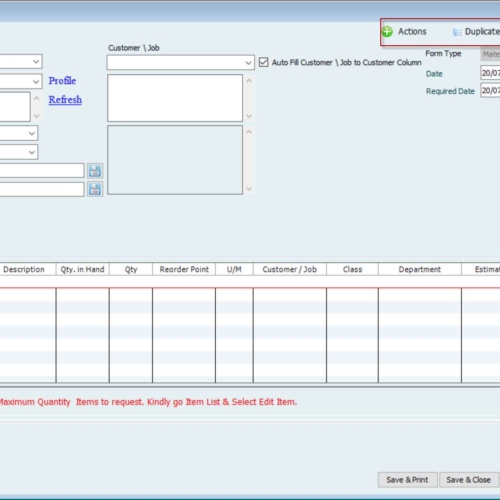
Task: Click the Save & Print button
Action: pos(407,480)
